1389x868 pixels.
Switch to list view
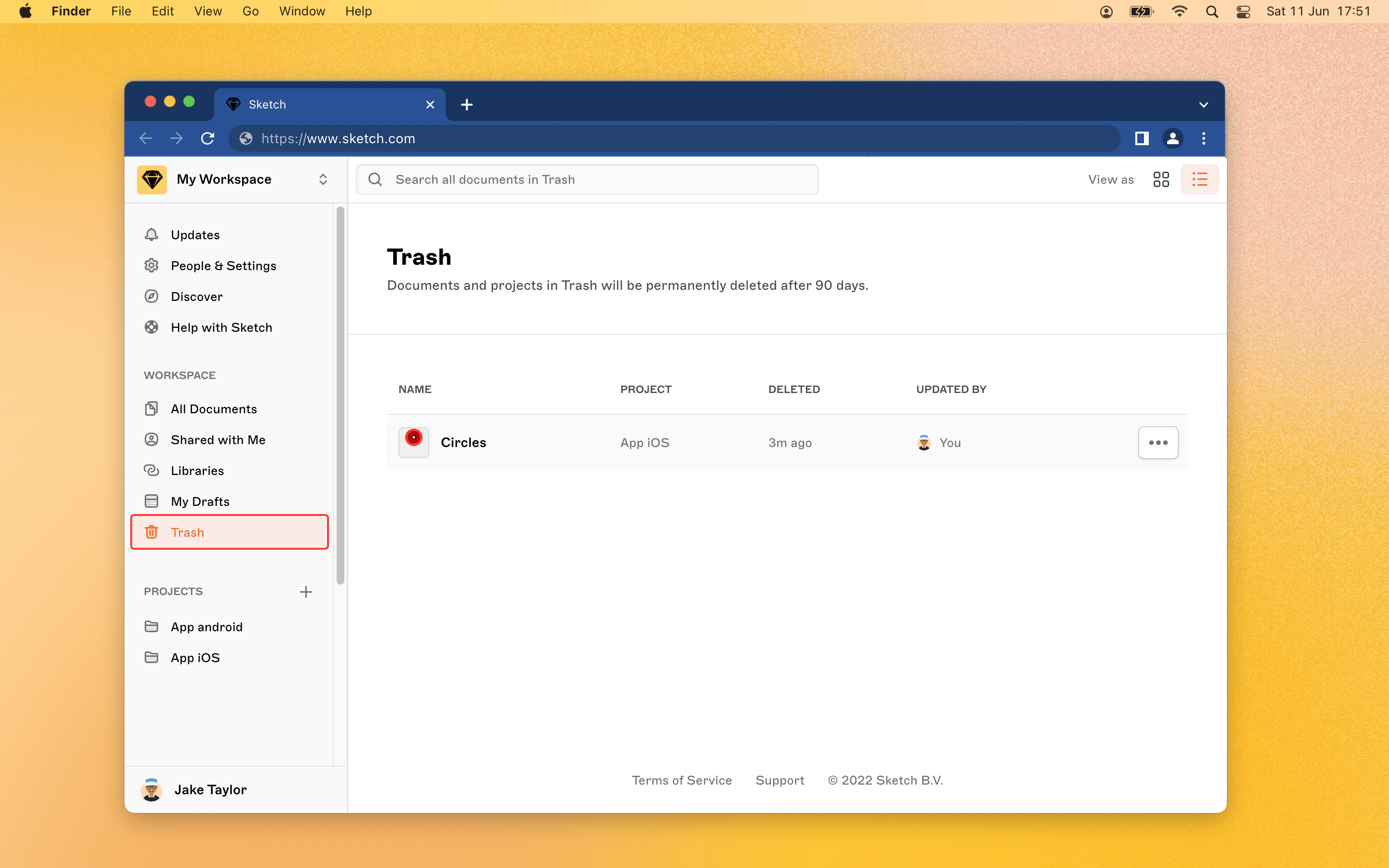click(1199, 180)
